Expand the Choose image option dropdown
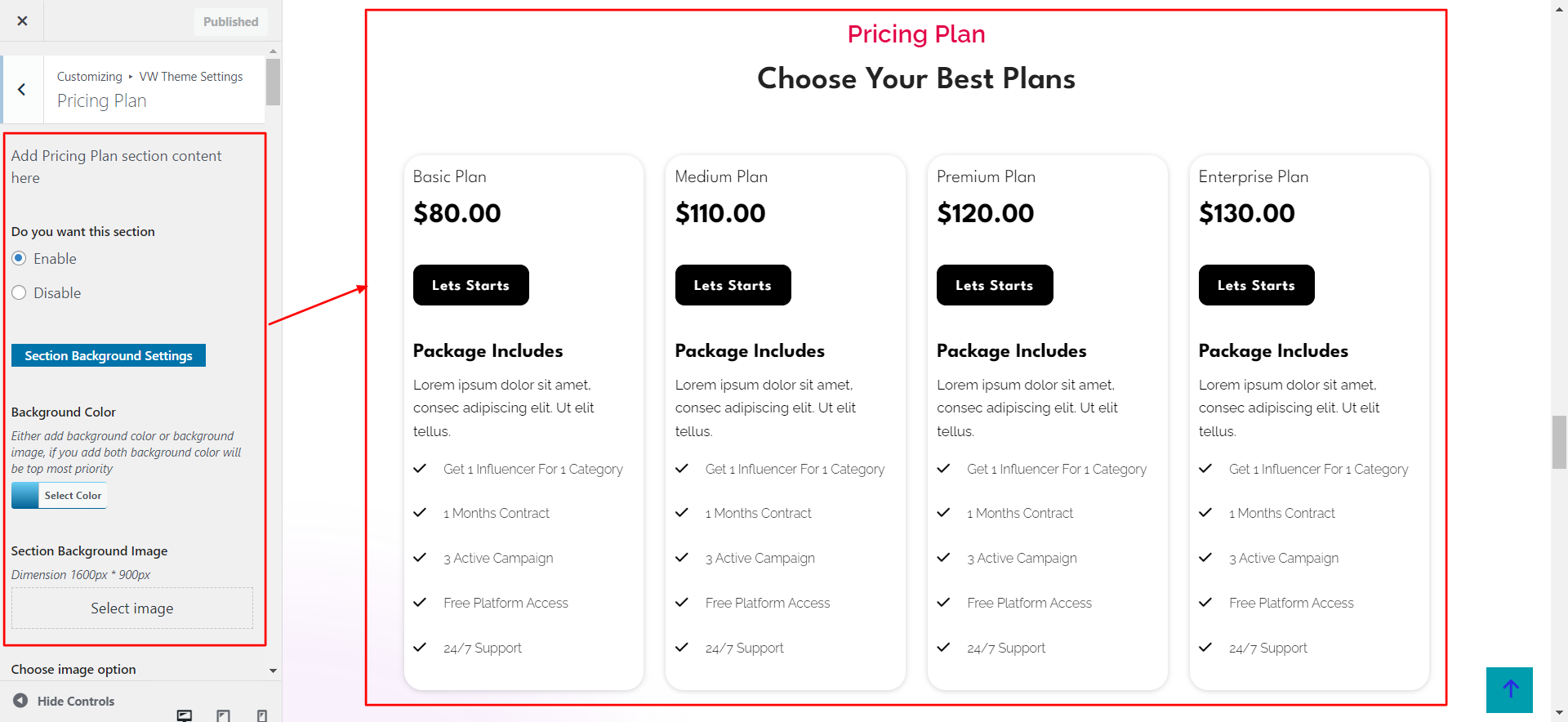Viewport: 1568px width, 722px height. click(273, 671)
